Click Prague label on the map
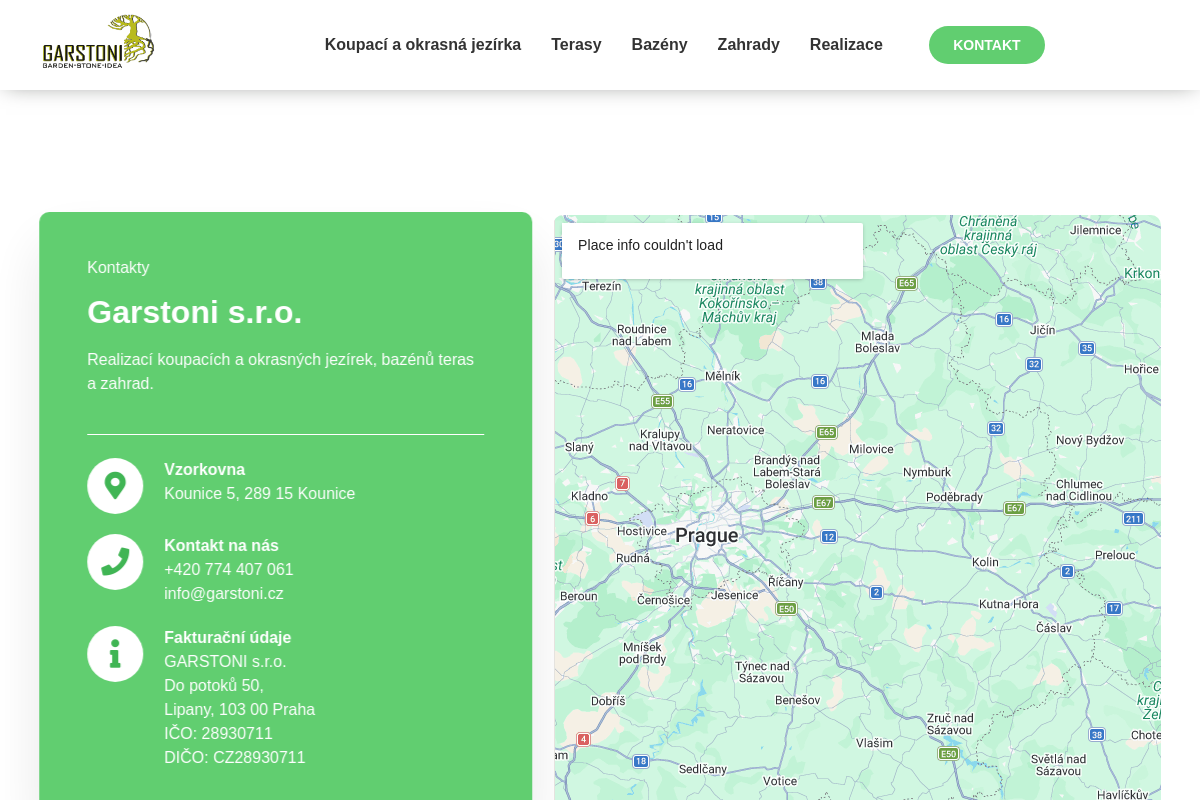The width and height of the screenshot is (1200, 800). (x=706, y=536)
